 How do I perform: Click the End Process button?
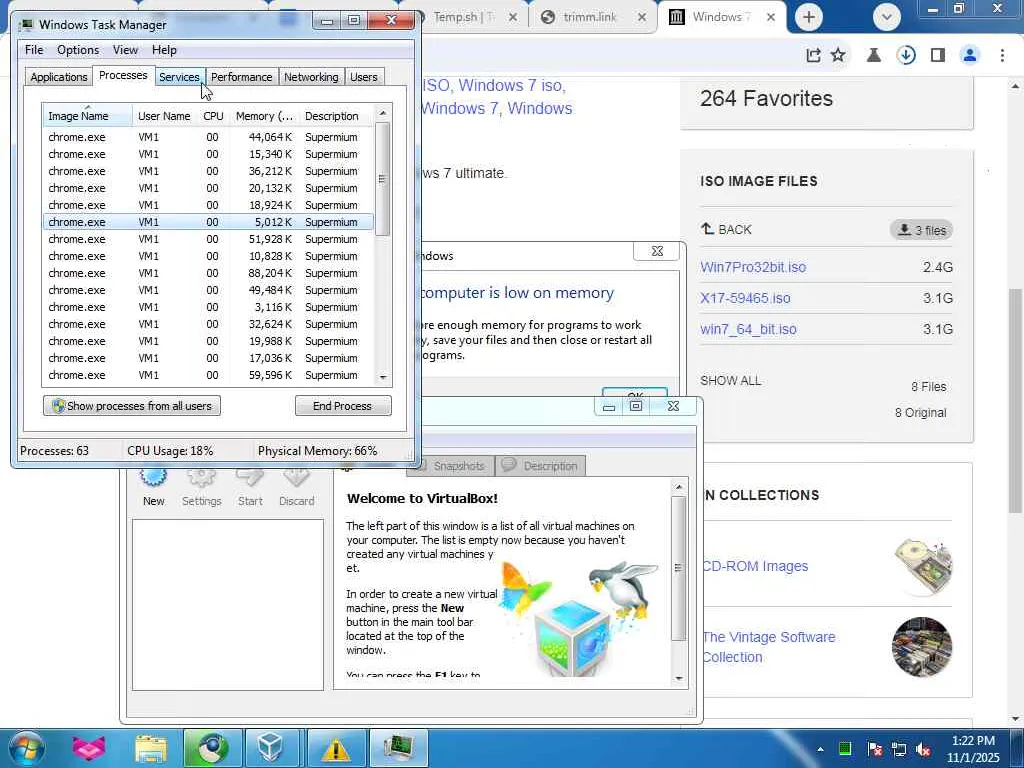click(343, 406)
